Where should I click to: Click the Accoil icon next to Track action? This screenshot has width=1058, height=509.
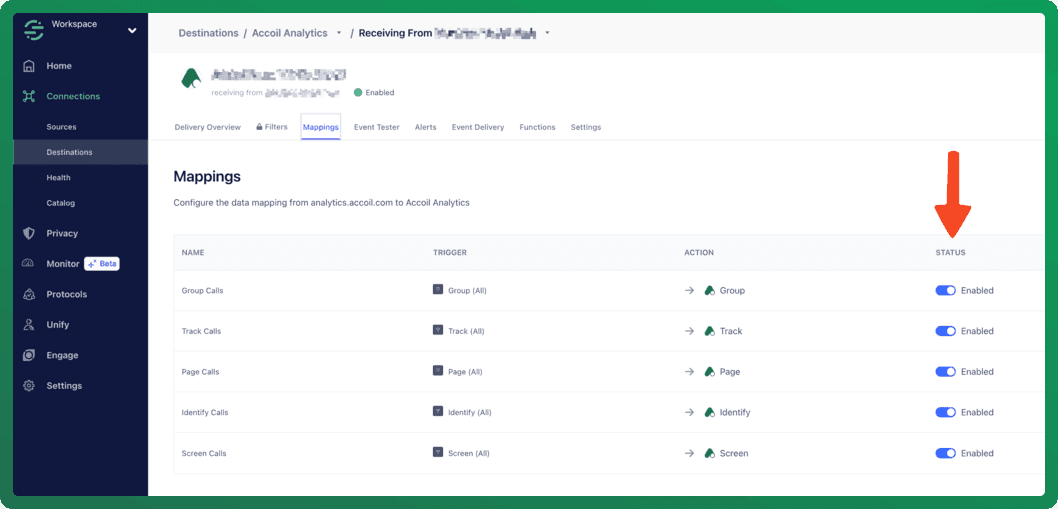tap(709, 331)
